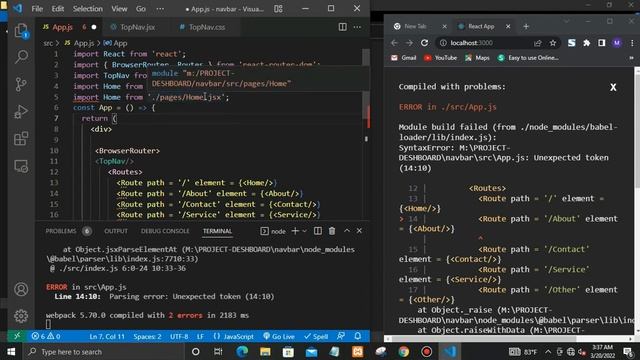The height and width of the screenshot is (360, 640).
Task: Add a new terminal with plus icon
Action: point(295,231)
